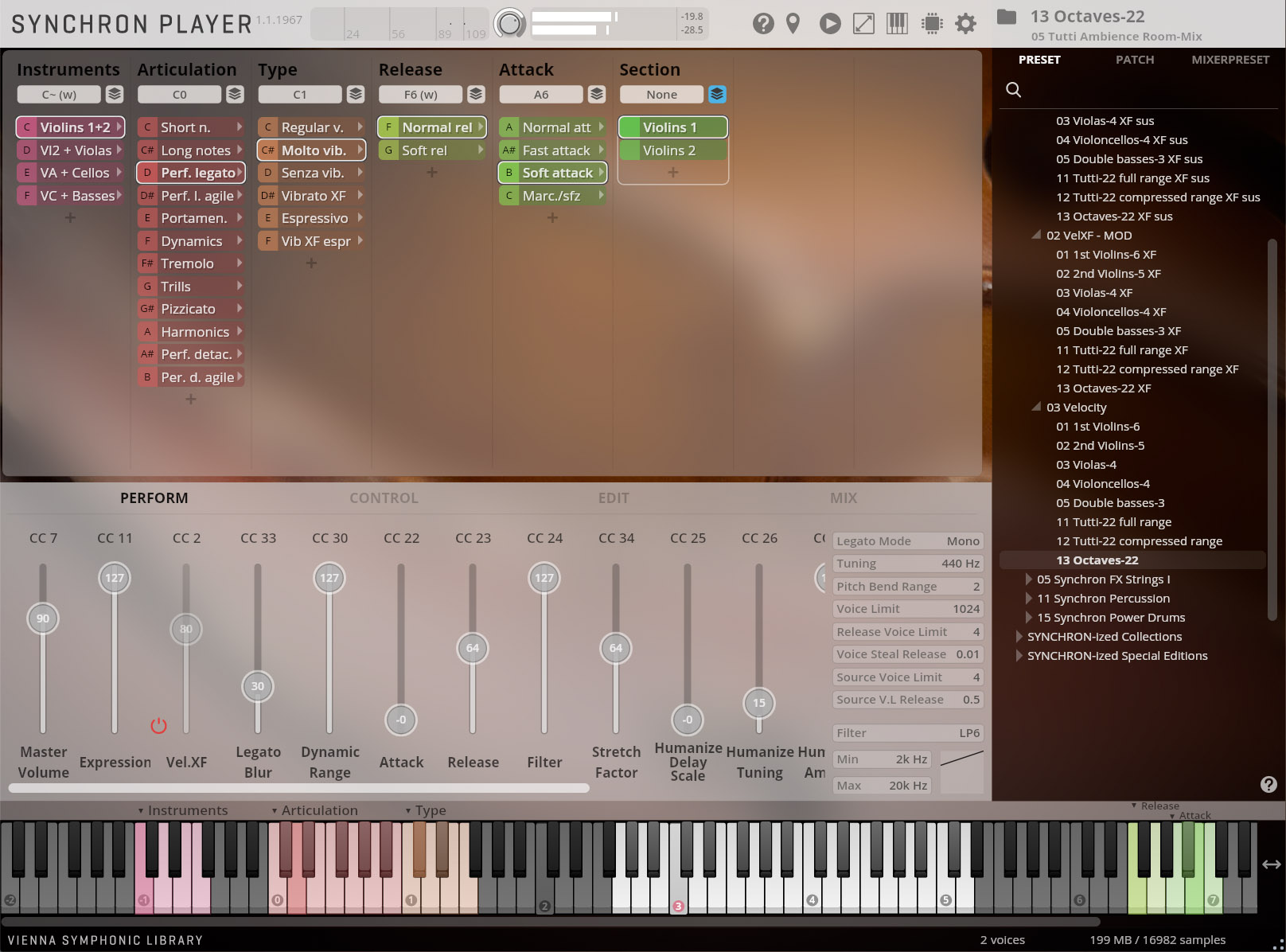Open settings with the gear icon
Viewport: 1286px width, 952px height.
click(x=965, y=24)
